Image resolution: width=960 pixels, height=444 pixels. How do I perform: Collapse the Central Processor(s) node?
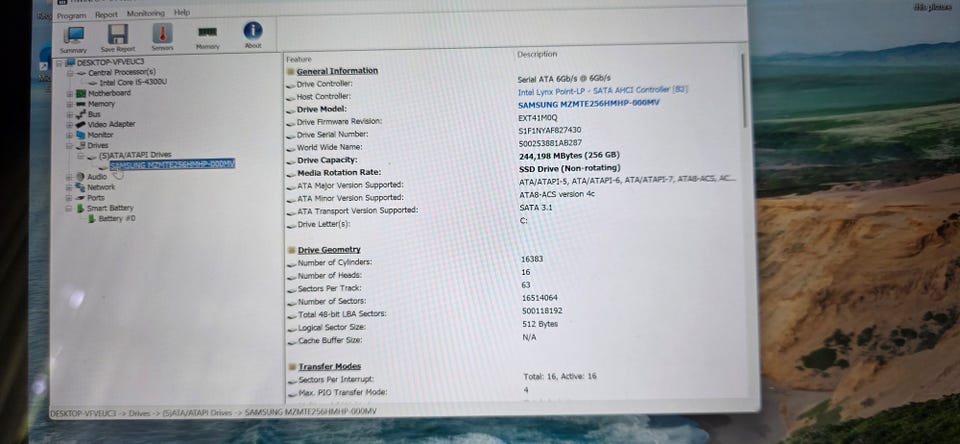coord(70,73)
